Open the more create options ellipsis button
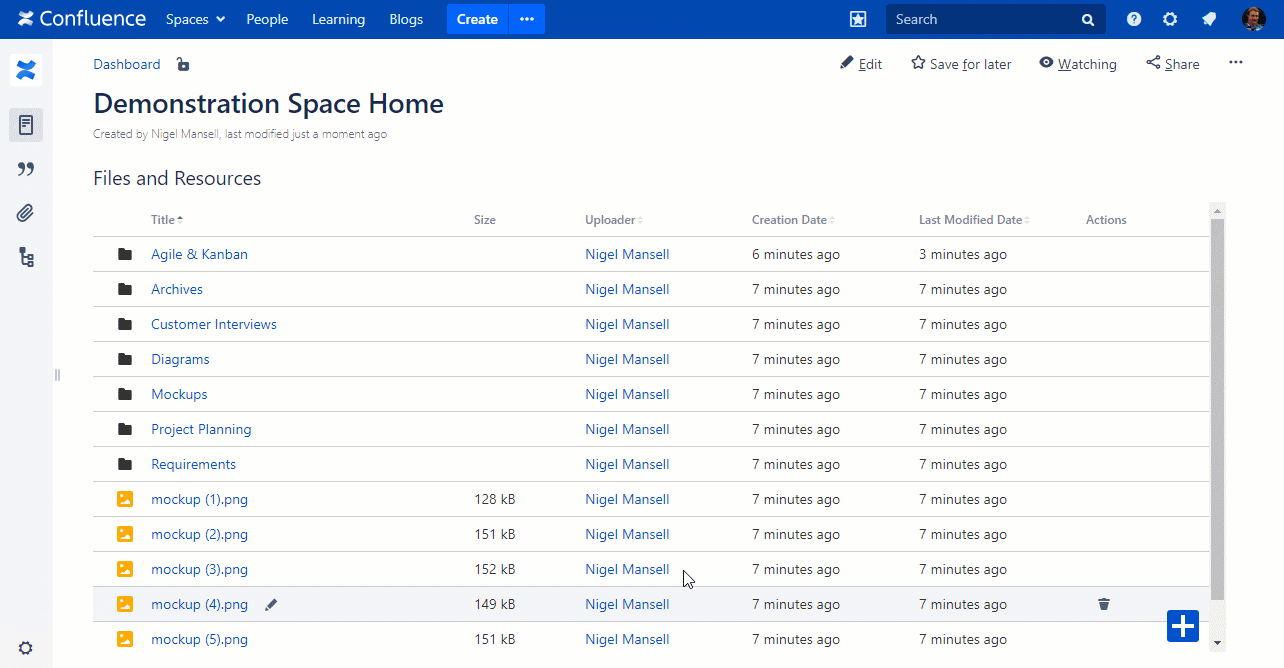This screenshot has height=668, width=1284. coord(527,19)
